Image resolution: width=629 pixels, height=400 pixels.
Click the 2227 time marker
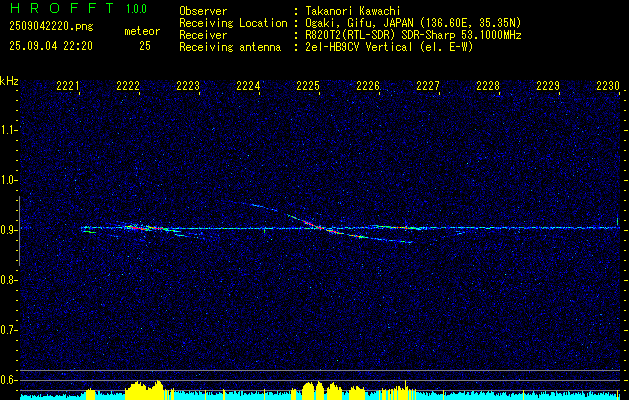(x=428, y=86)
